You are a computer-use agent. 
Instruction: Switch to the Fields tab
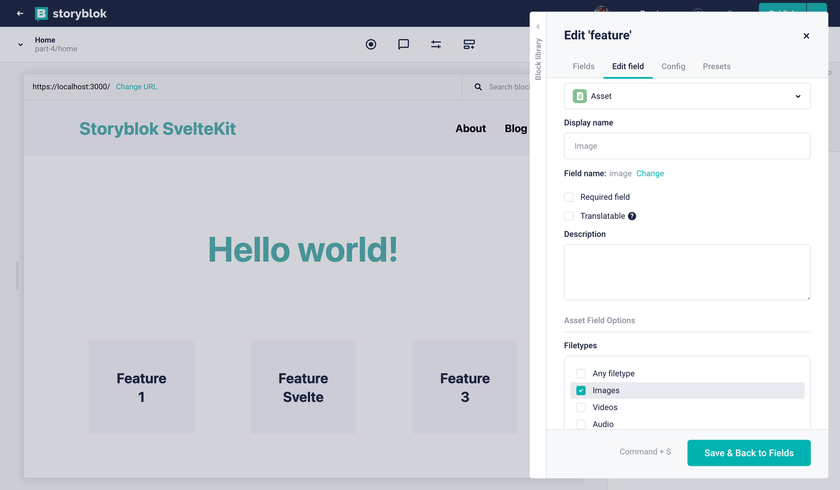point(583,66)
